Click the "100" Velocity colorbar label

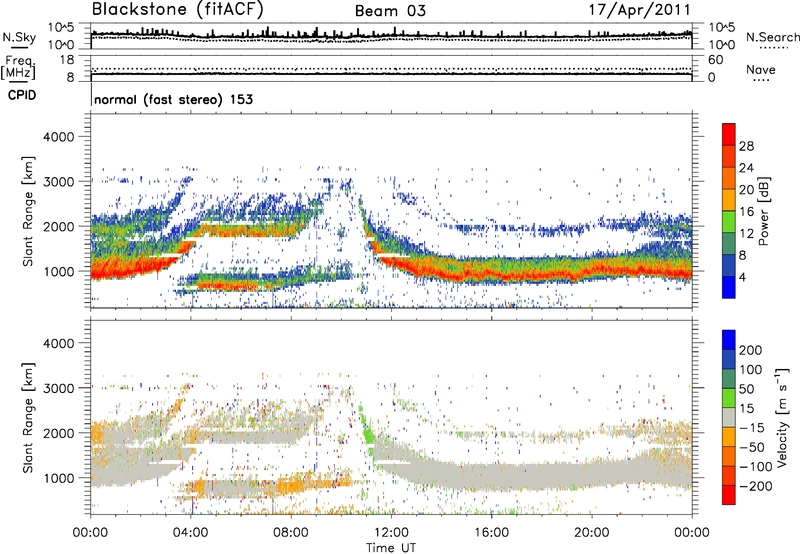coord(750,370)
